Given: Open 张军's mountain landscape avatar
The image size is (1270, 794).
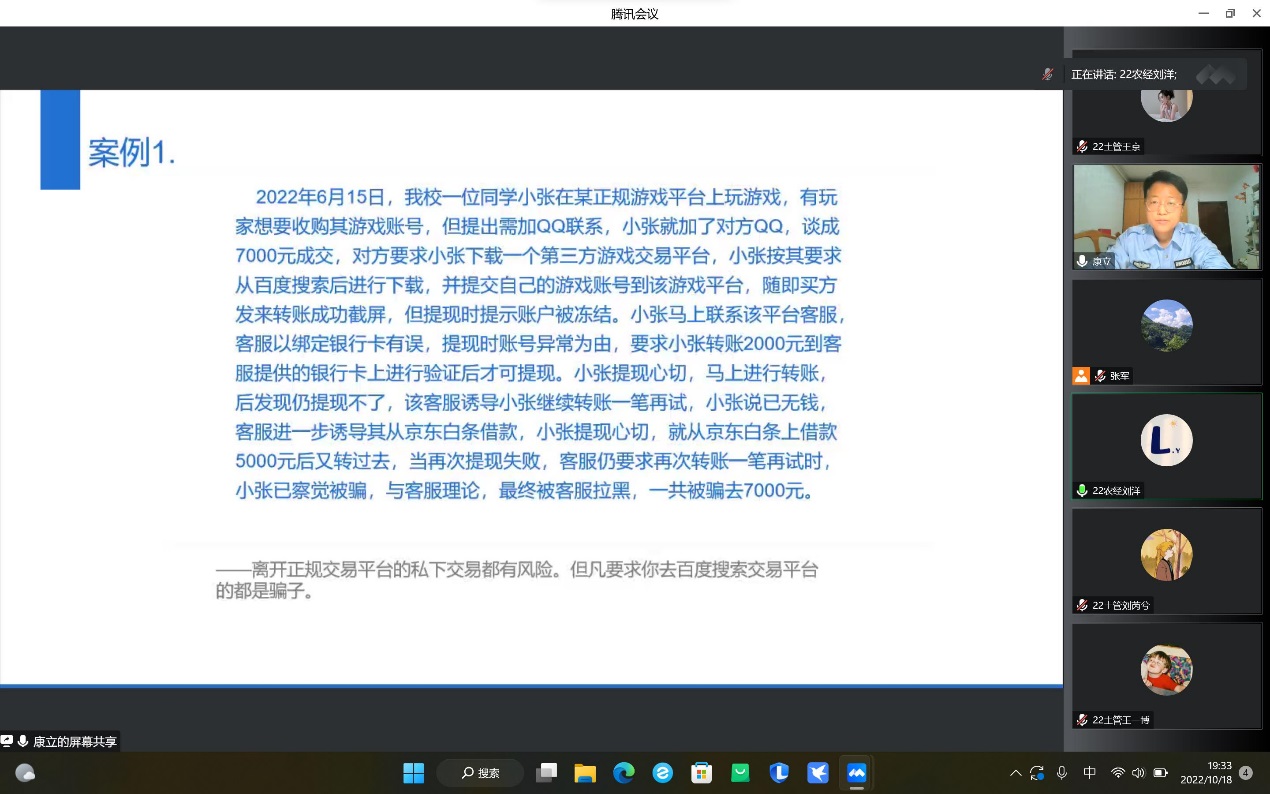Looking at the screenshot, I should point(1167,325).
